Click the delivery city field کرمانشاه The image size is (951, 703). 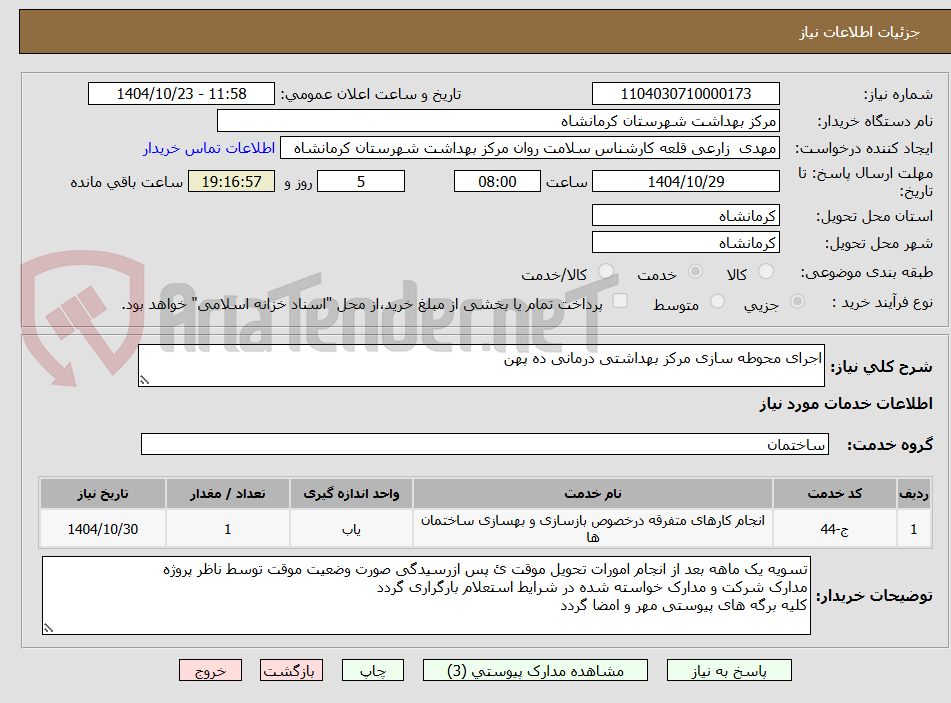(685, 243)
